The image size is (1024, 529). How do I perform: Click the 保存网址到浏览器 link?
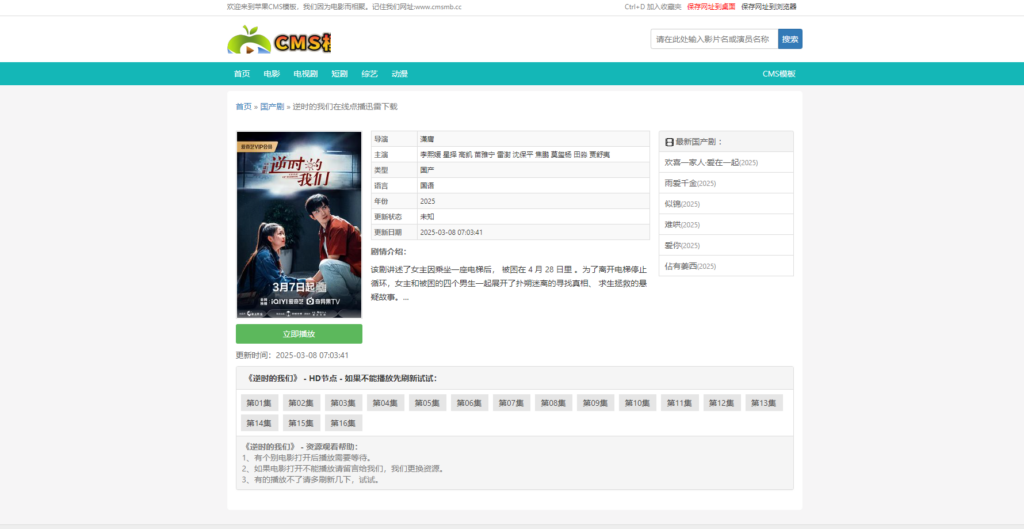(769, 7)
